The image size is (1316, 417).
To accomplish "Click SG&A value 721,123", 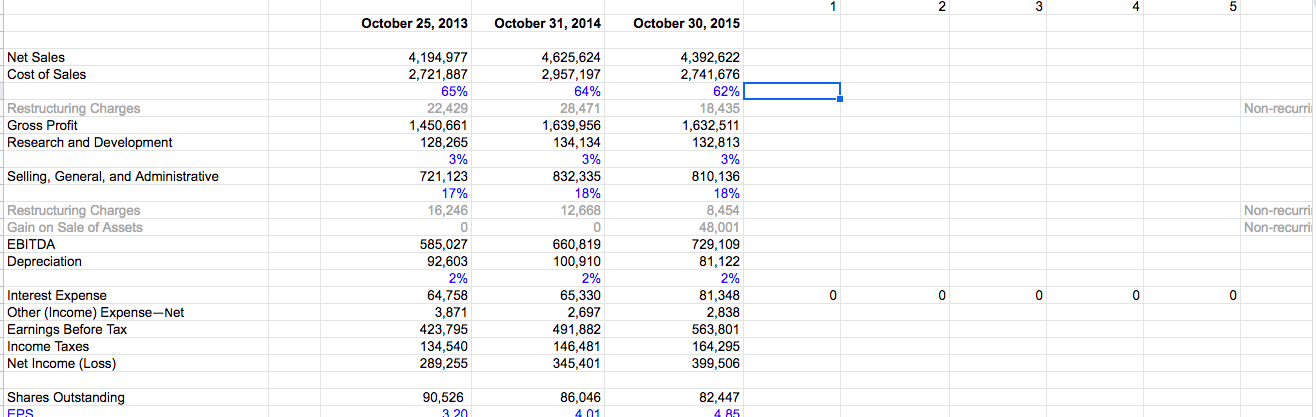I will [x=444, y=176].
